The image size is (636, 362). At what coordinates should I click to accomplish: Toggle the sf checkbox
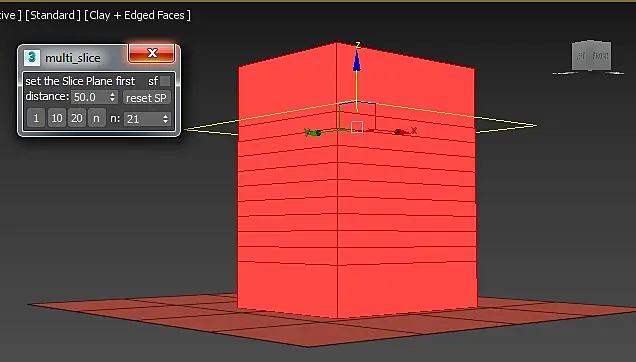(165, 81)
